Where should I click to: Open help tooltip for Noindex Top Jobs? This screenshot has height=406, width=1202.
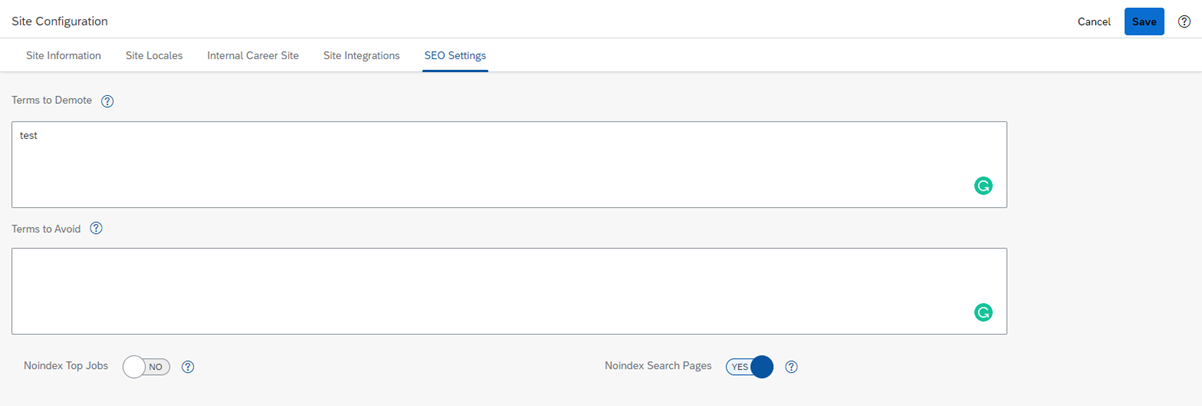pyautogui.click(x=187, y=367)
